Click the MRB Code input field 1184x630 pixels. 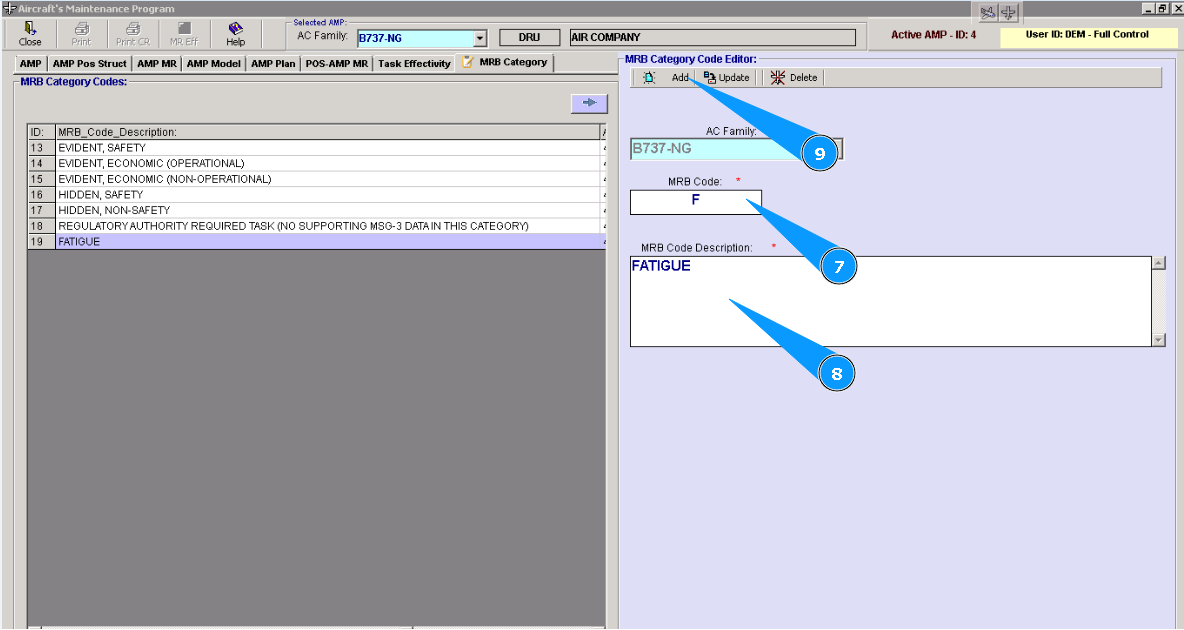click(x=695, y=202)
